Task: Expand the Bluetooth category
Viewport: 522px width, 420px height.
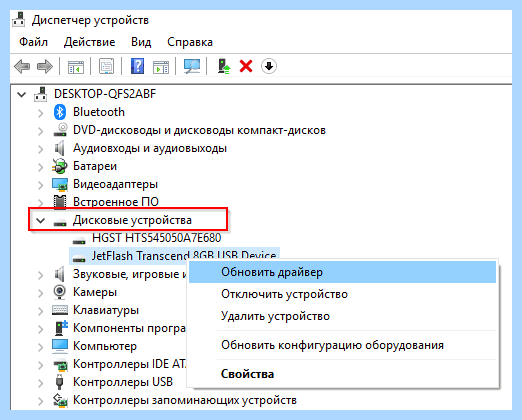Action: pyautogui.click(x=40, y=113)
